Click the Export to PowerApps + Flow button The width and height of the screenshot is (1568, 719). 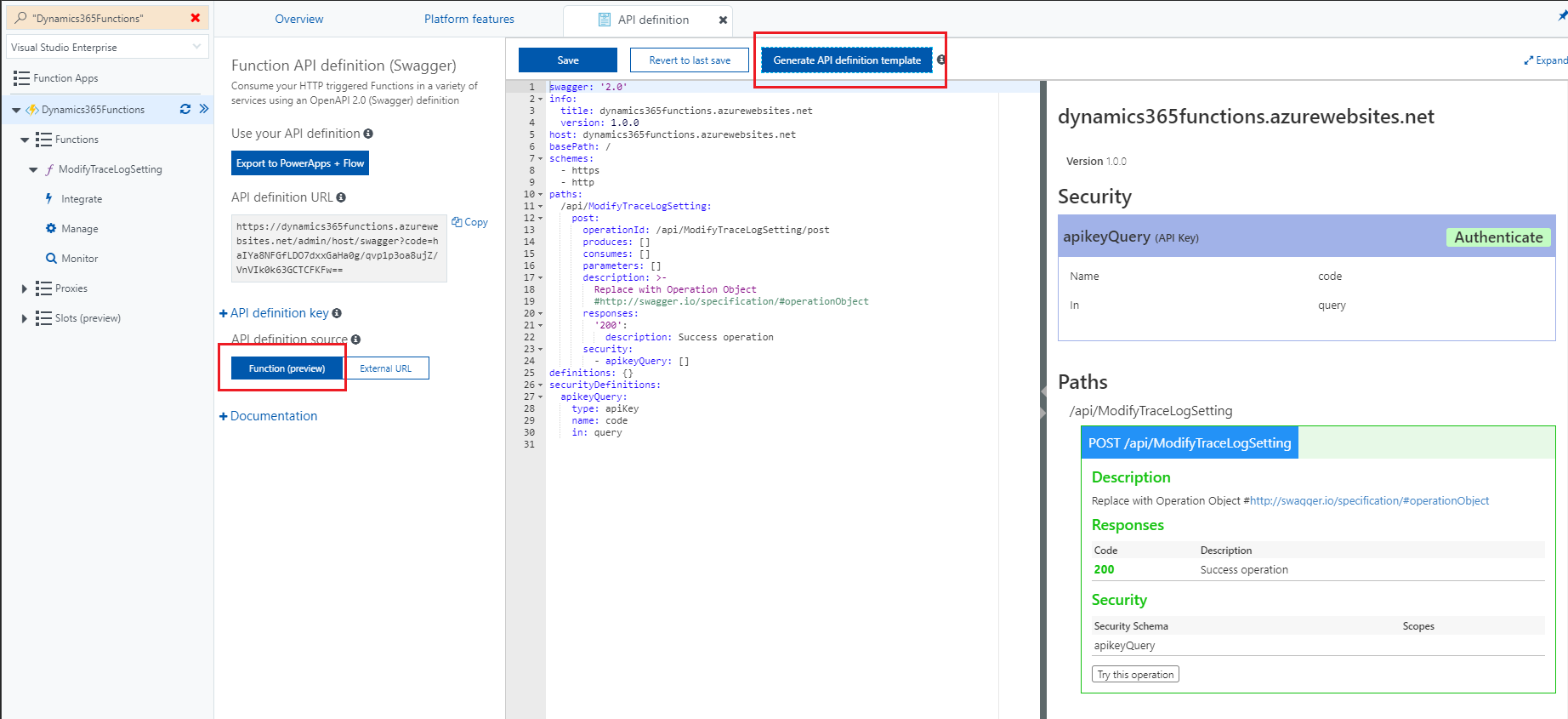(299, 163)
